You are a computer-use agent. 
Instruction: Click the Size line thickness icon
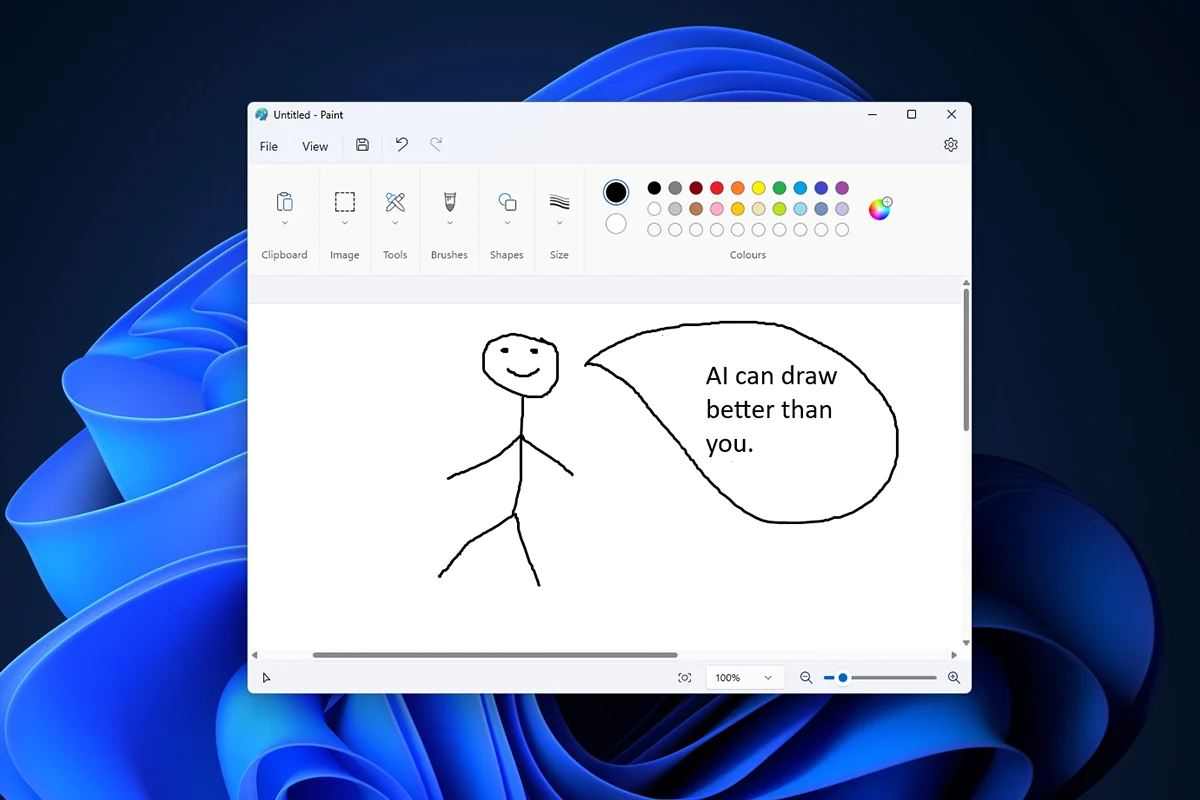(559, 202)
